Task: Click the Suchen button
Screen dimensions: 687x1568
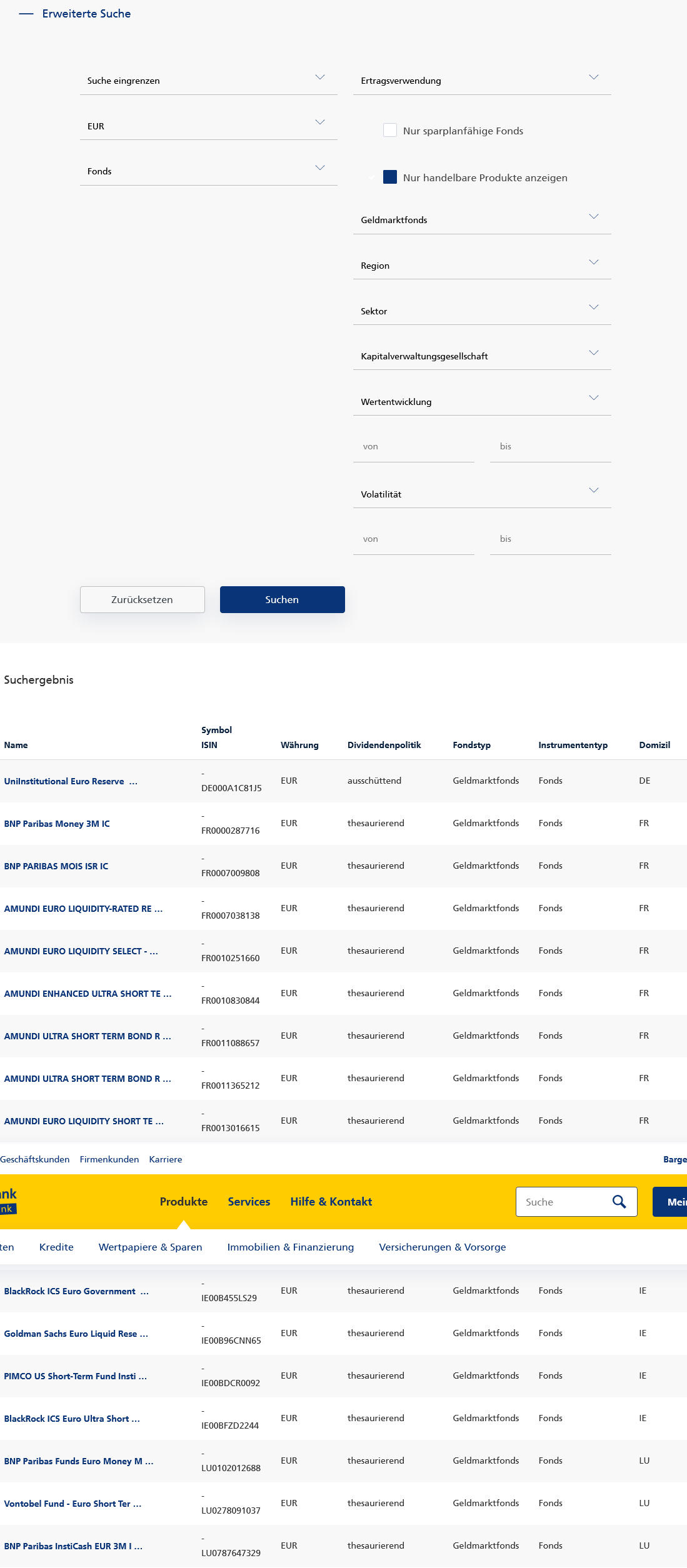Action: [x=283, y=599]
